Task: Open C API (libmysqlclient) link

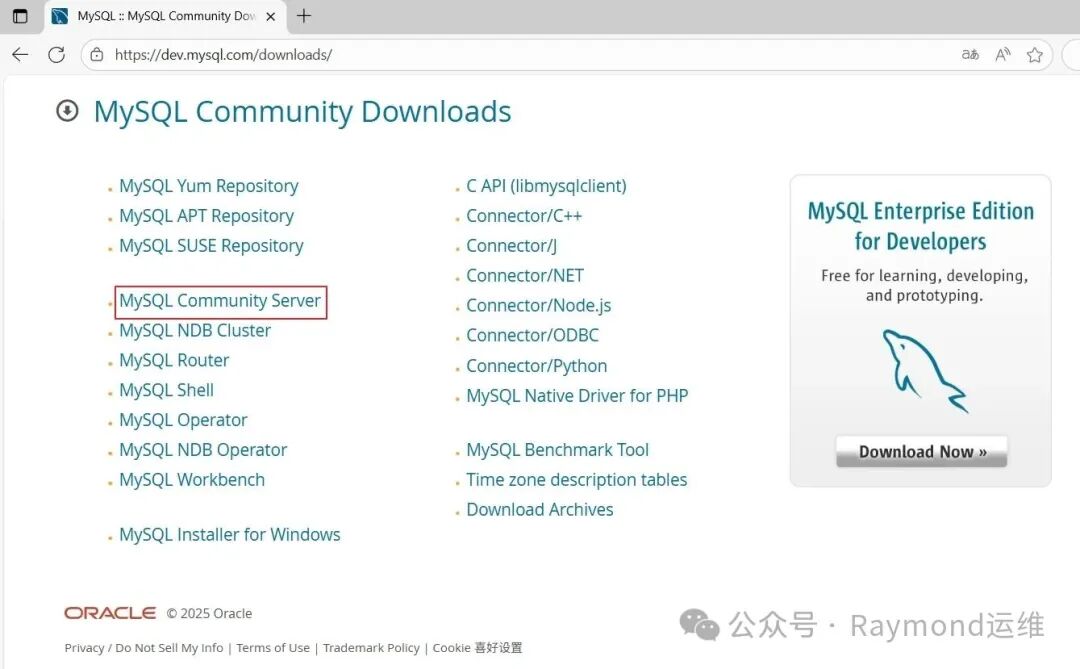Action: coord(546,186)
